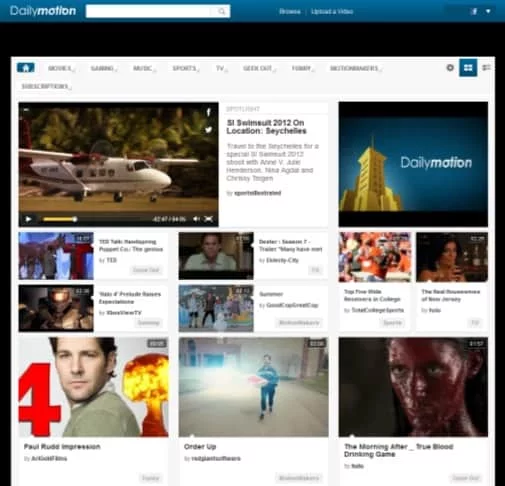
Task: Go to the Home tab icon
Action: click(26, 68)
